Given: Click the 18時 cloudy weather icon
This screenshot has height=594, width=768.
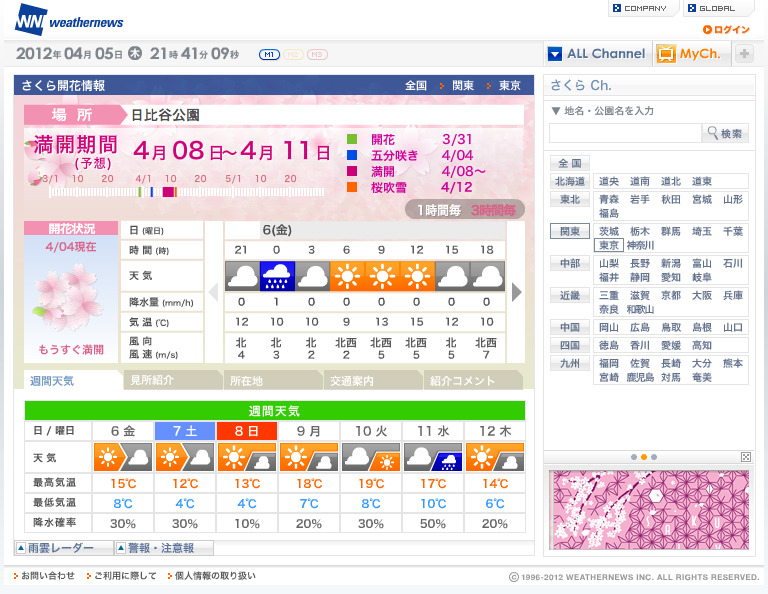Looking at the screenshot, I should (487, 276).
